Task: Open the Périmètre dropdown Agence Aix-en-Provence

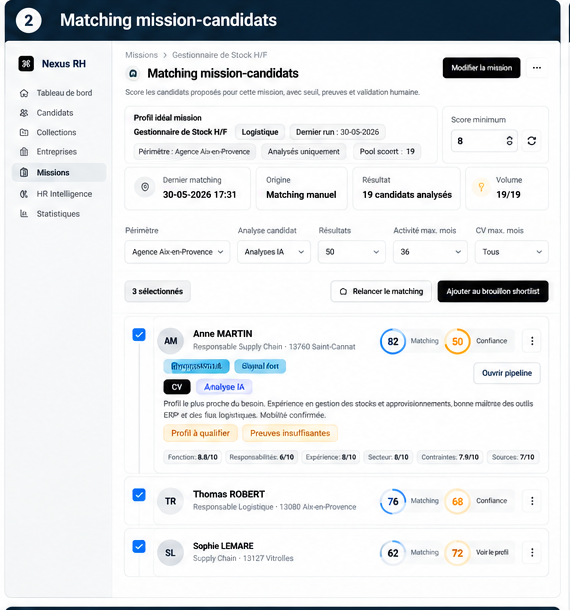Action: pos(177,252)
